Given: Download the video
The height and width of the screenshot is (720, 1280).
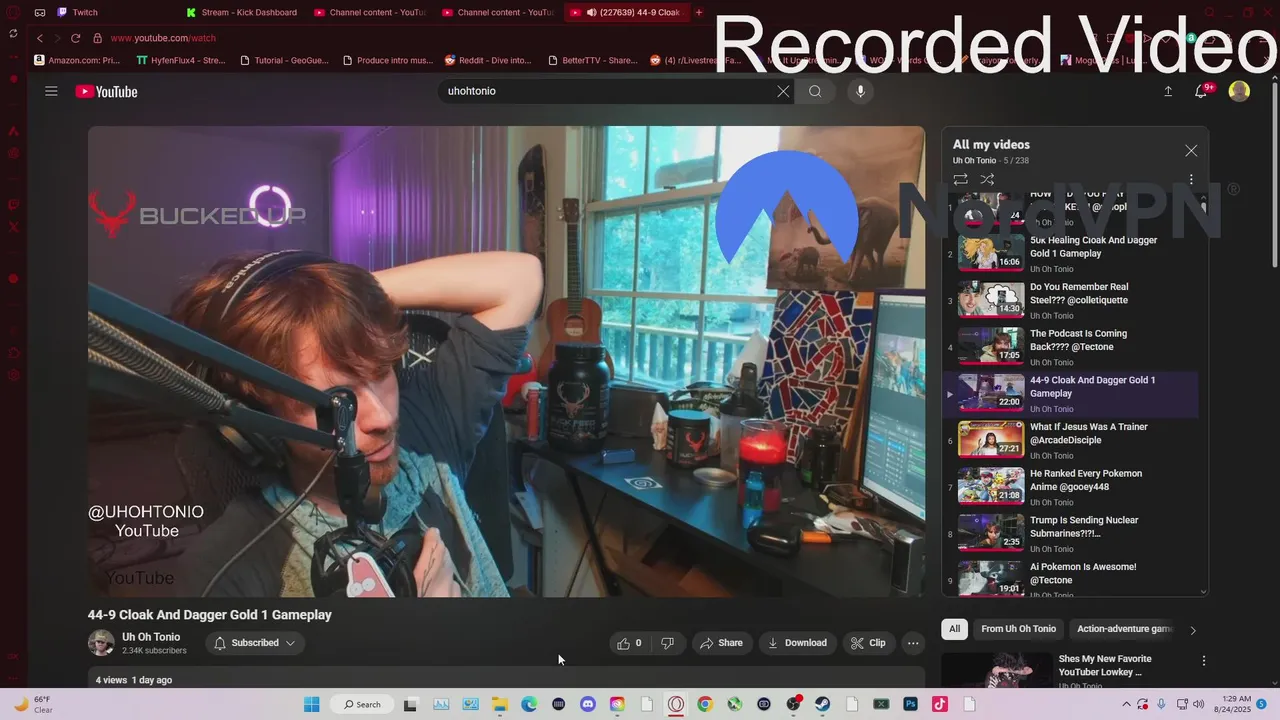Looking at the screenshot, I should coord(797,643).
